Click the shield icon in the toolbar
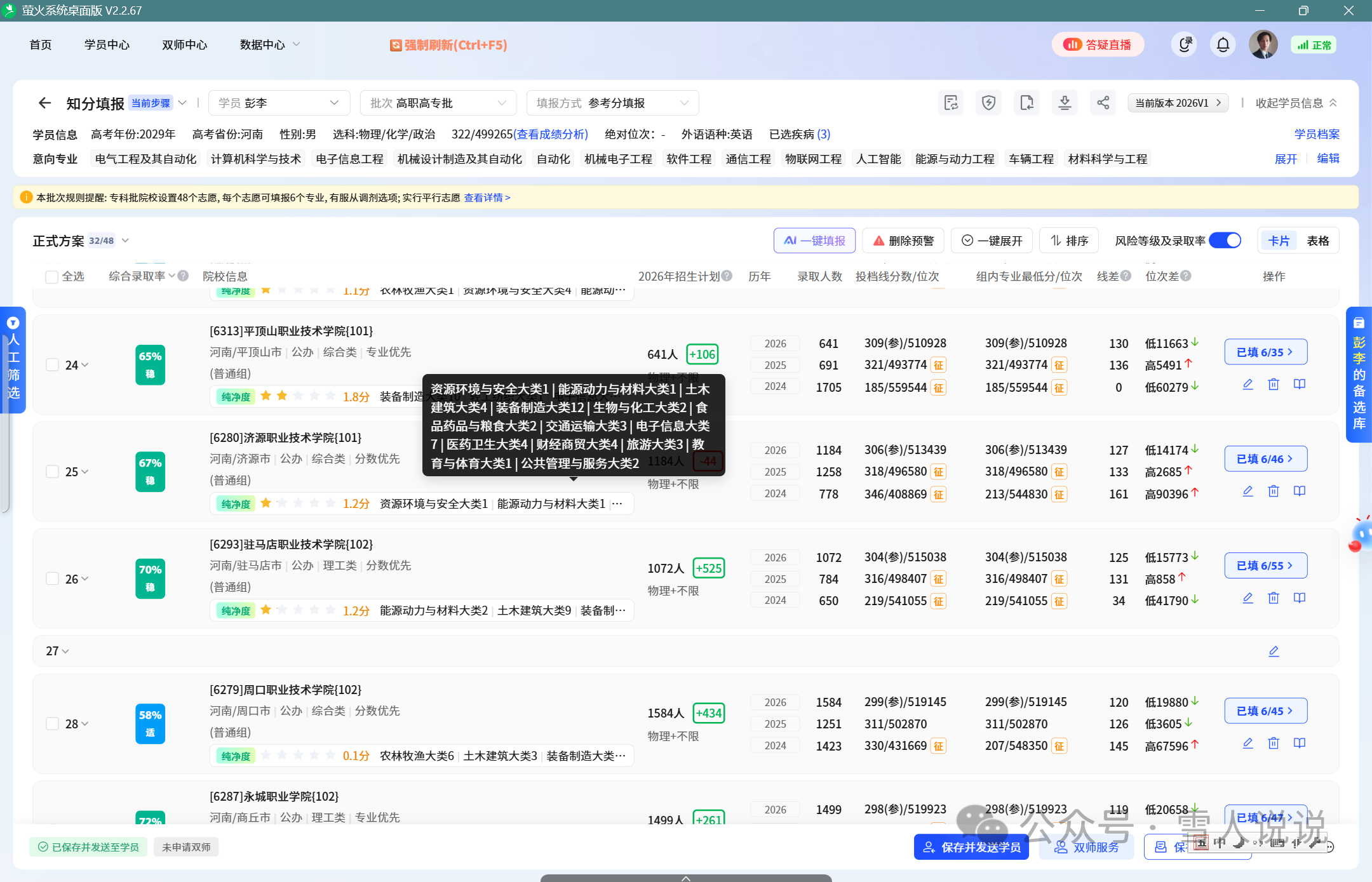The width and height of the screenshot is (1372, 882). 989,103
